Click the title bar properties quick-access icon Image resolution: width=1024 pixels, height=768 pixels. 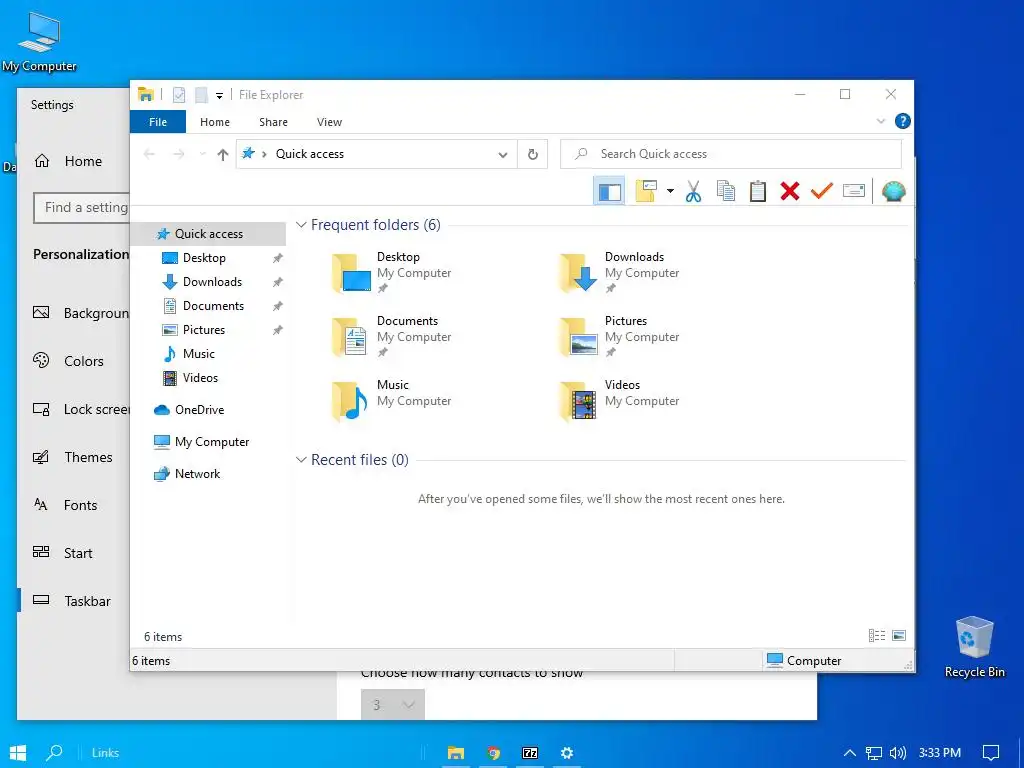point(179,95)
